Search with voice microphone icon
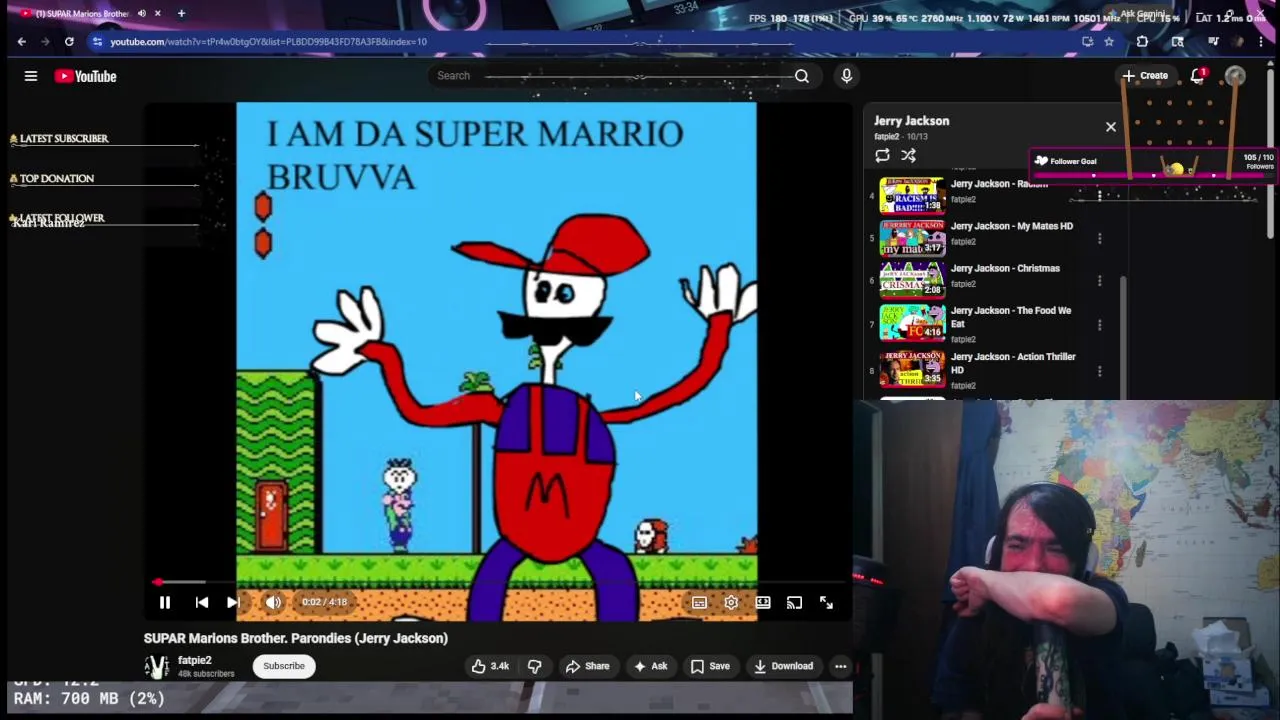 [x=846, y=76]
